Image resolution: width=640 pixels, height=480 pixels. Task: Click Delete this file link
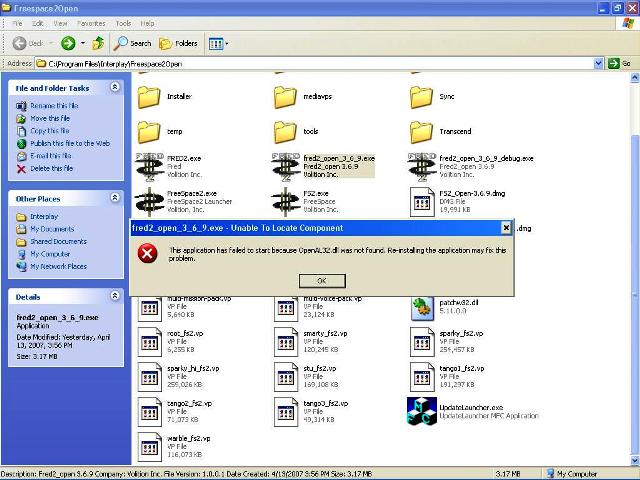(51, 169)
